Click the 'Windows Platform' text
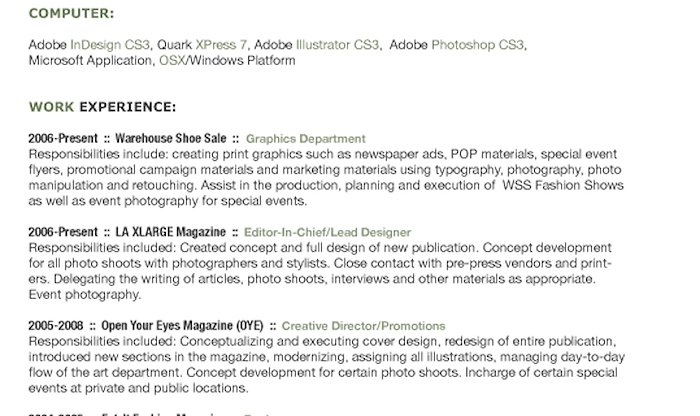Viewport: 700px width, 416px height. pyautogui.click(x=242, y=60)
